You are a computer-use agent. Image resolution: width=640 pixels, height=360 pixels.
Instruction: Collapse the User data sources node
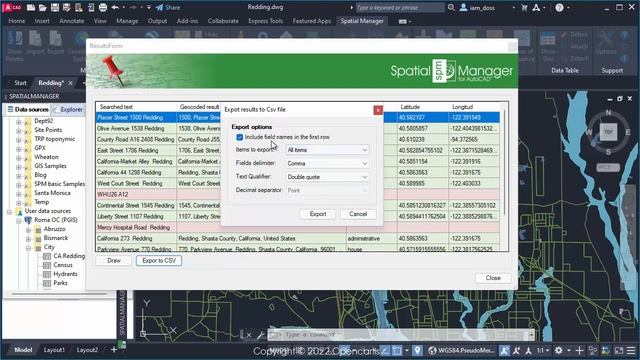pyautogui.click(x=9, y=211)
